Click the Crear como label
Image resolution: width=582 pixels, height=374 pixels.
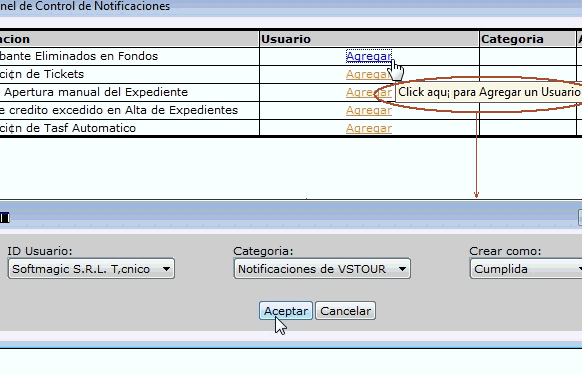click(x=505, y=251)
